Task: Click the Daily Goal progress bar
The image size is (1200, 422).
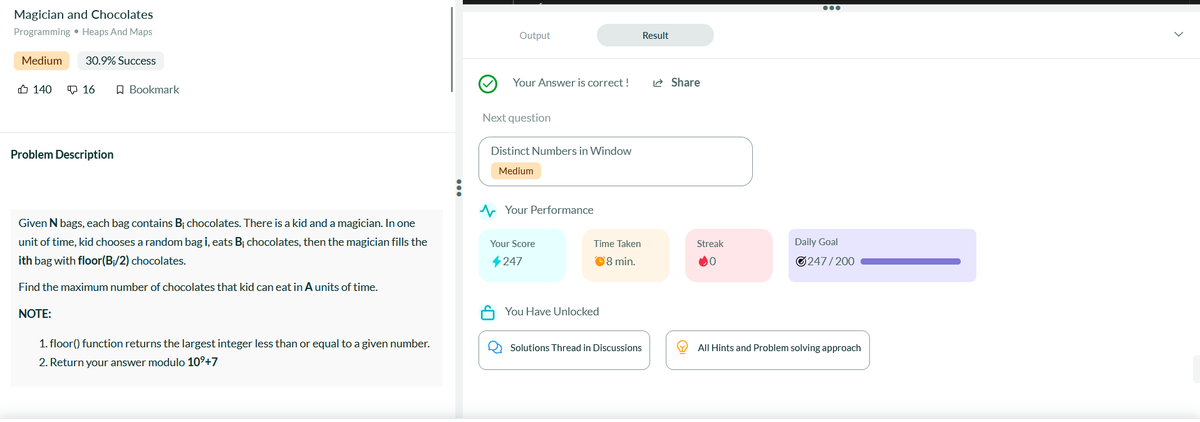Action: 910,262
